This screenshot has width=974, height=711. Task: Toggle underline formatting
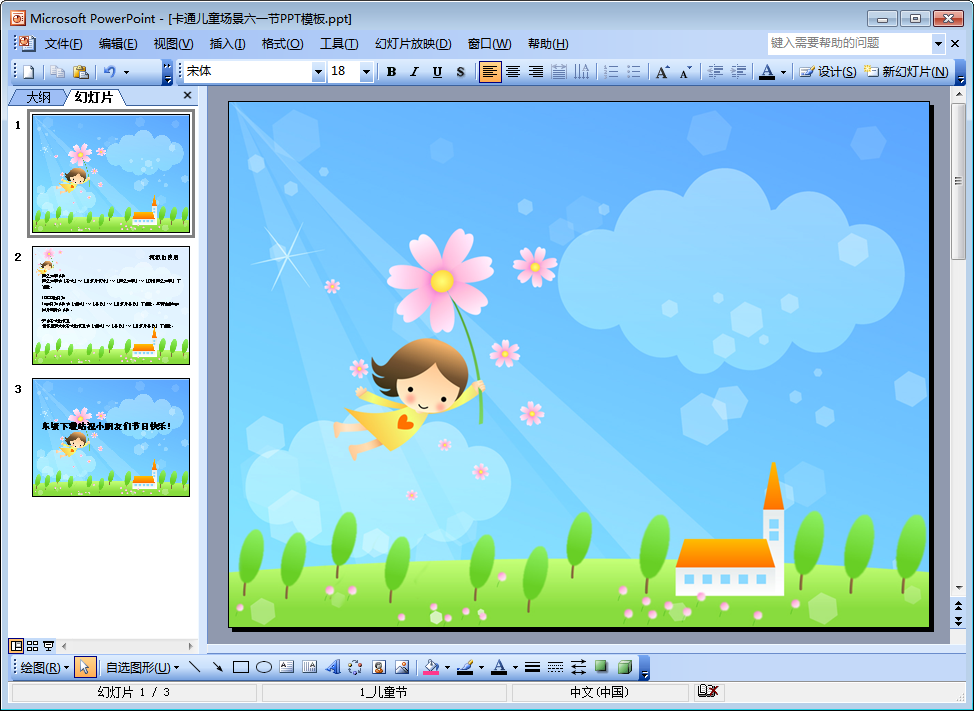coord(437,72)
